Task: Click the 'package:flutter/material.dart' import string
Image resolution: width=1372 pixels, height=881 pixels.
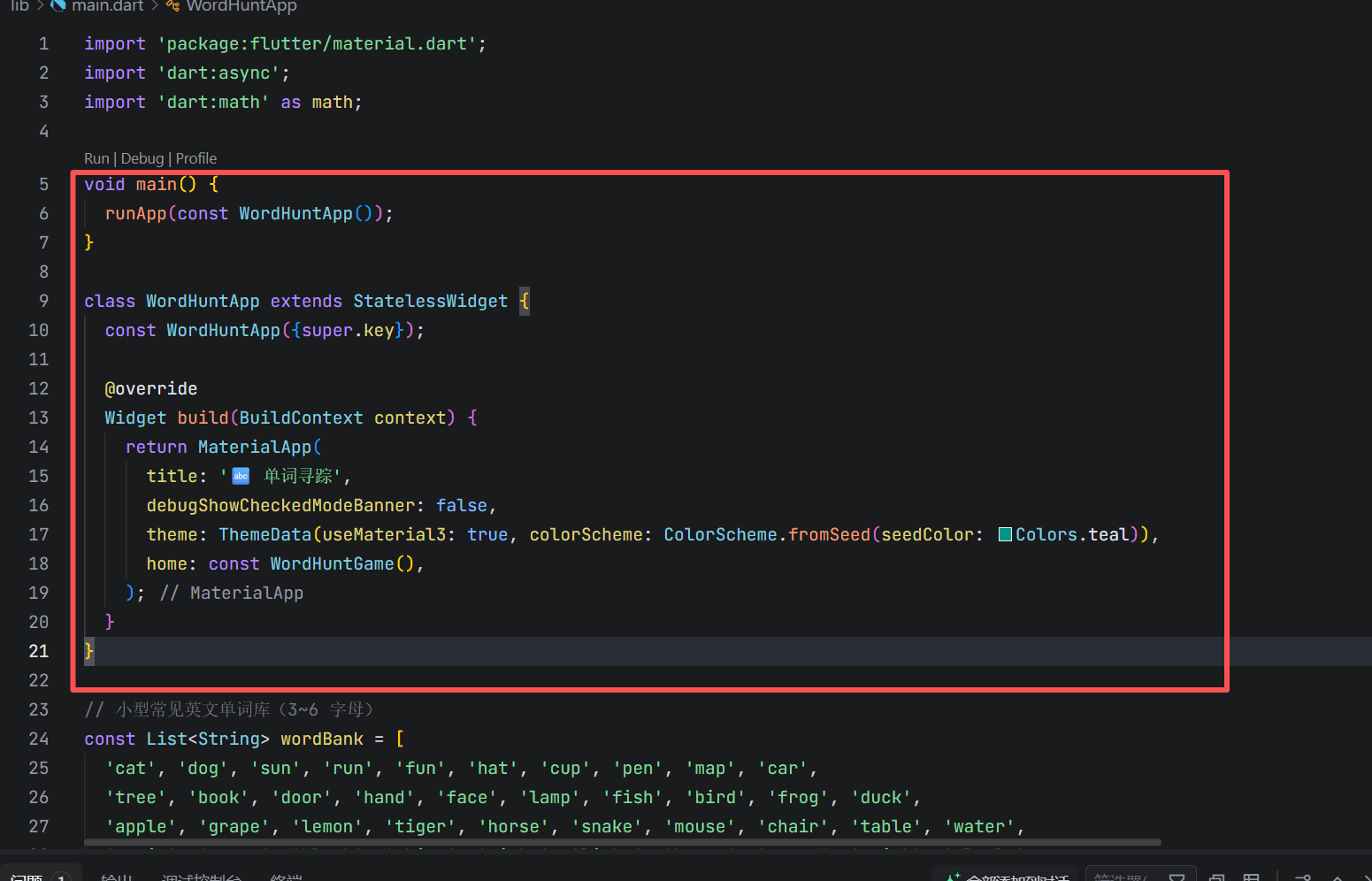Action: [x=318, y=43]
